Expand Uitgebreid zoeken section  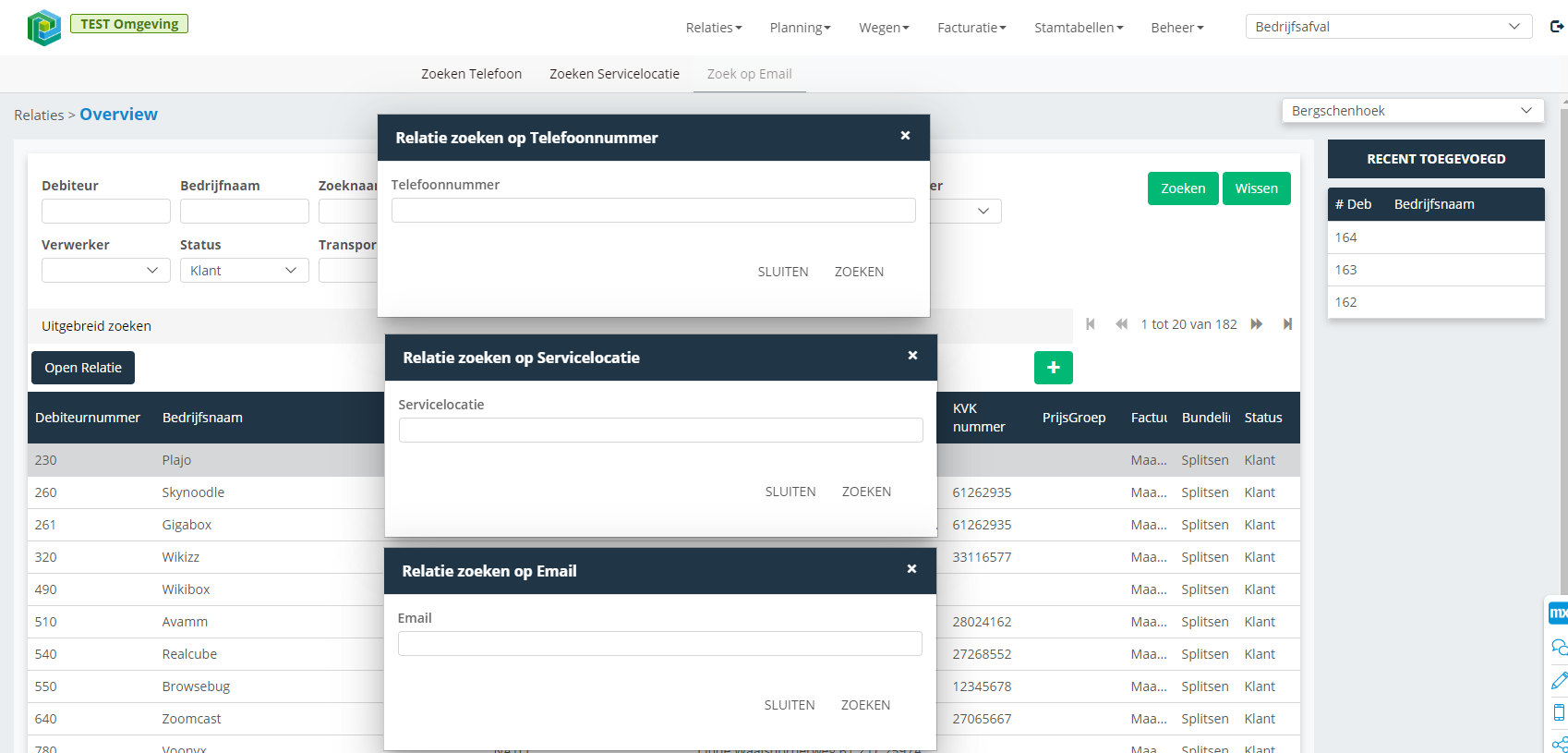(x=96, y=326)
